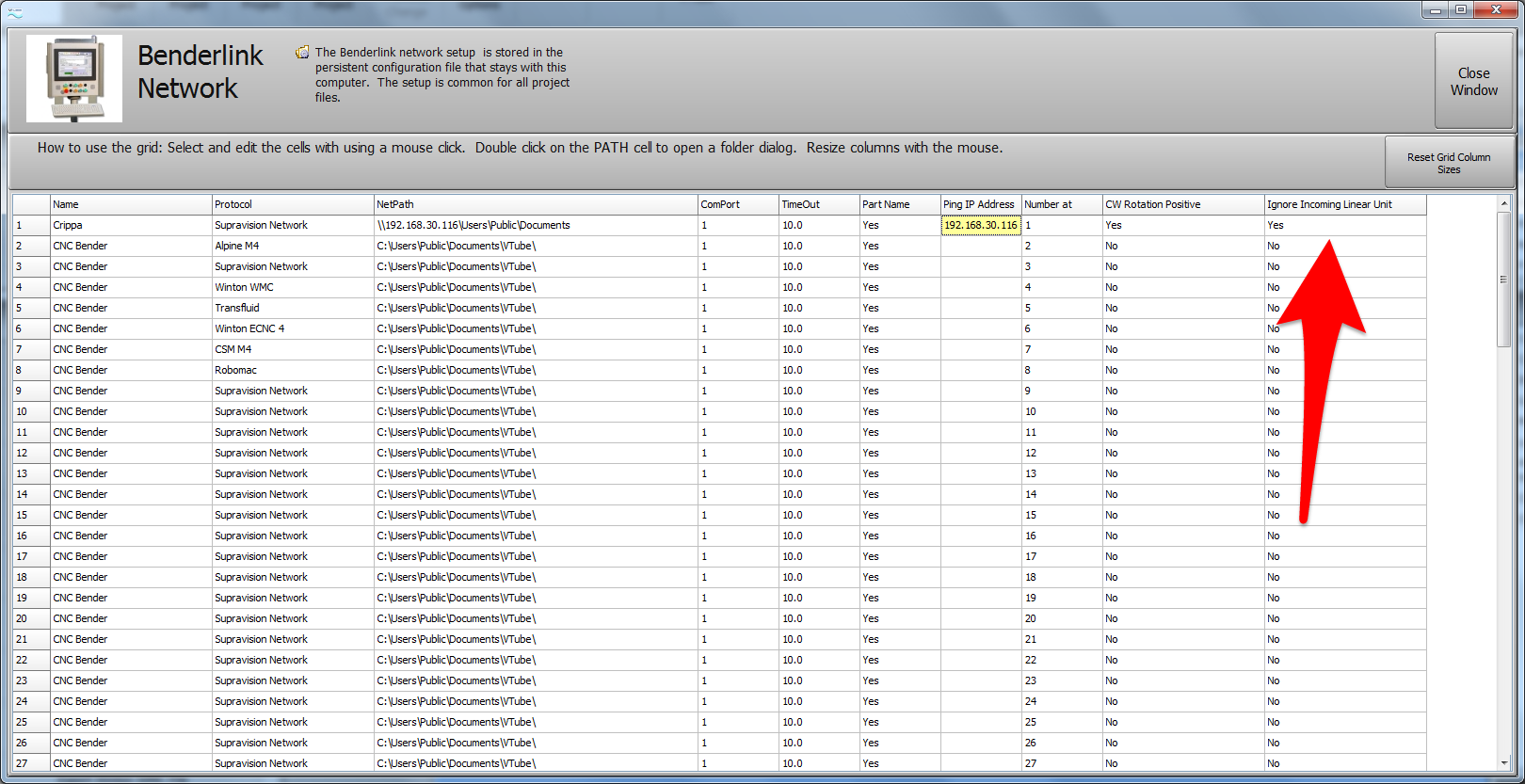
Task: Maximize the Benderlink Network window
Action: [x=1460, y=9]
